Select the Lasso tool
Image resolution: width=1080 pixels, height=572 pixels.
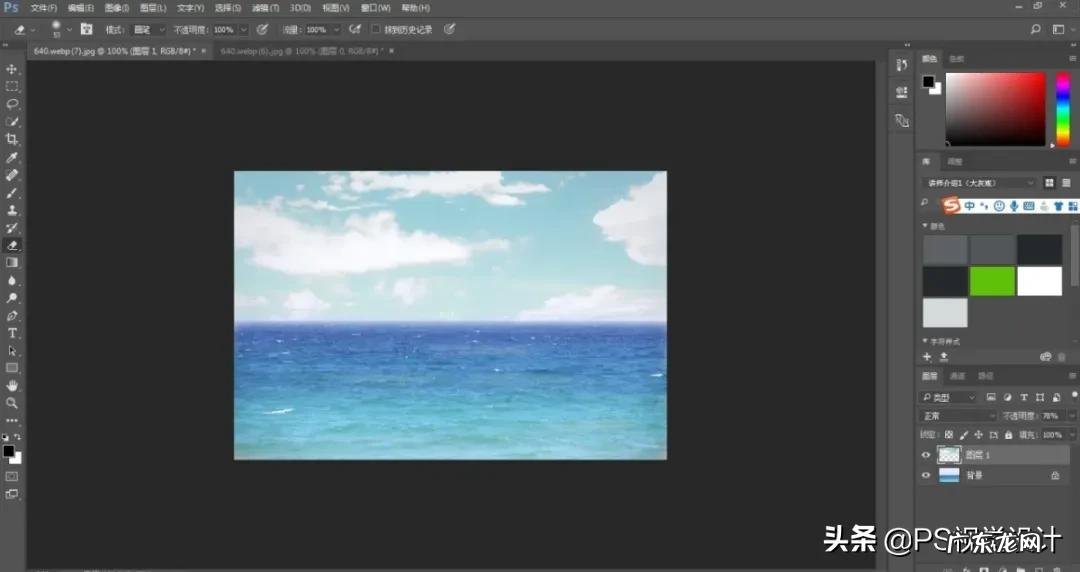pos(12,104)
